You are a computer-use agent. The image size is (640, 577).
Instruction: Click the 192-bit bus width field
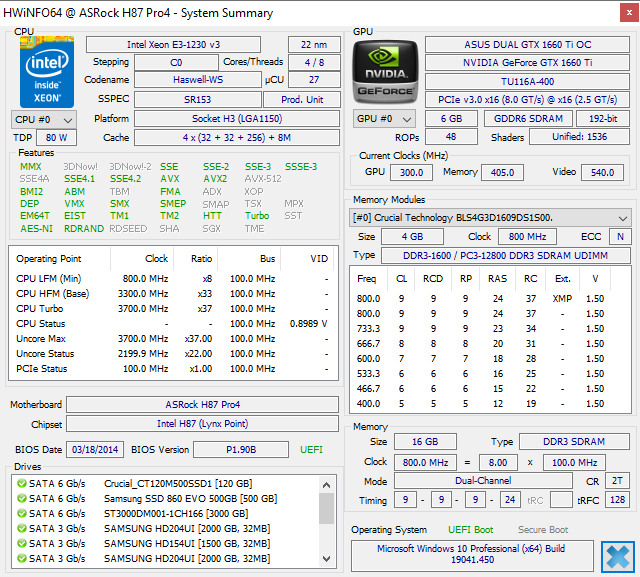point(602,119)
